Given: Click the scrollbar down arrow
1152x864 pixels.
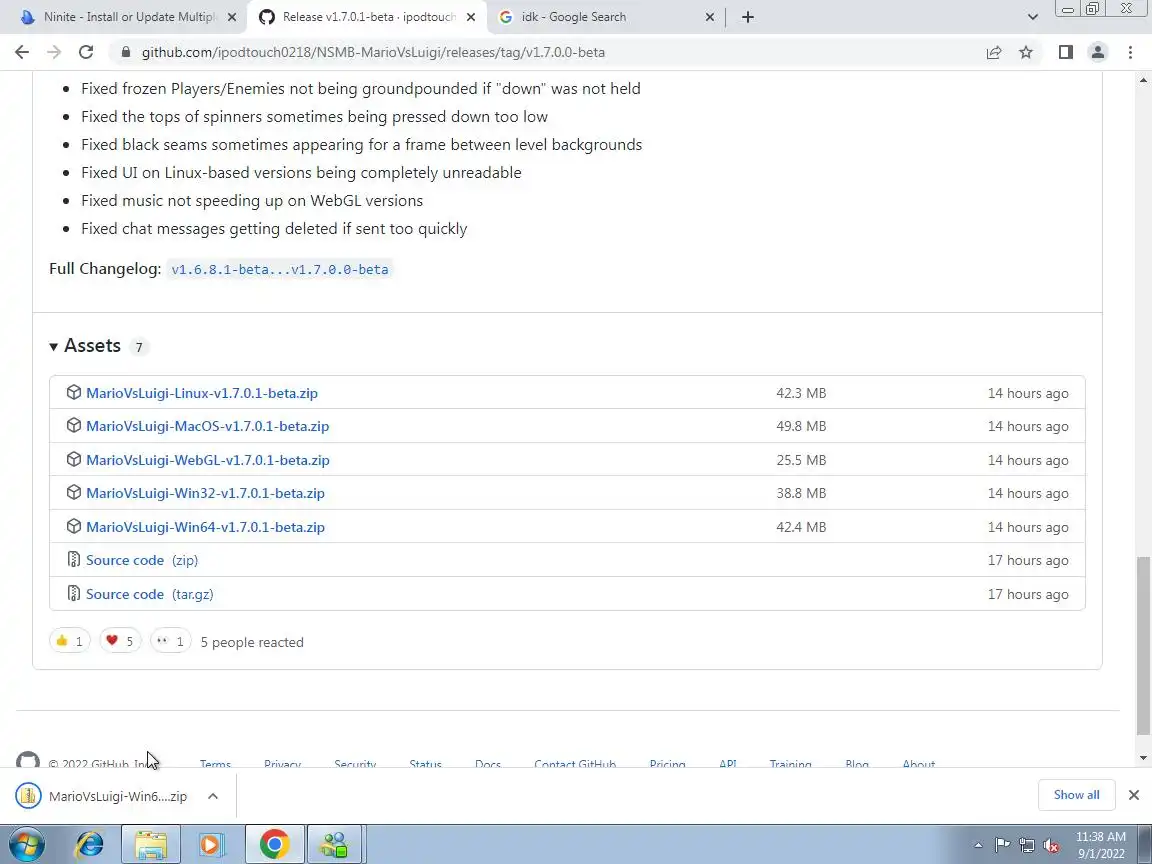Looking at the screenshot, I should click(1142, 758).
